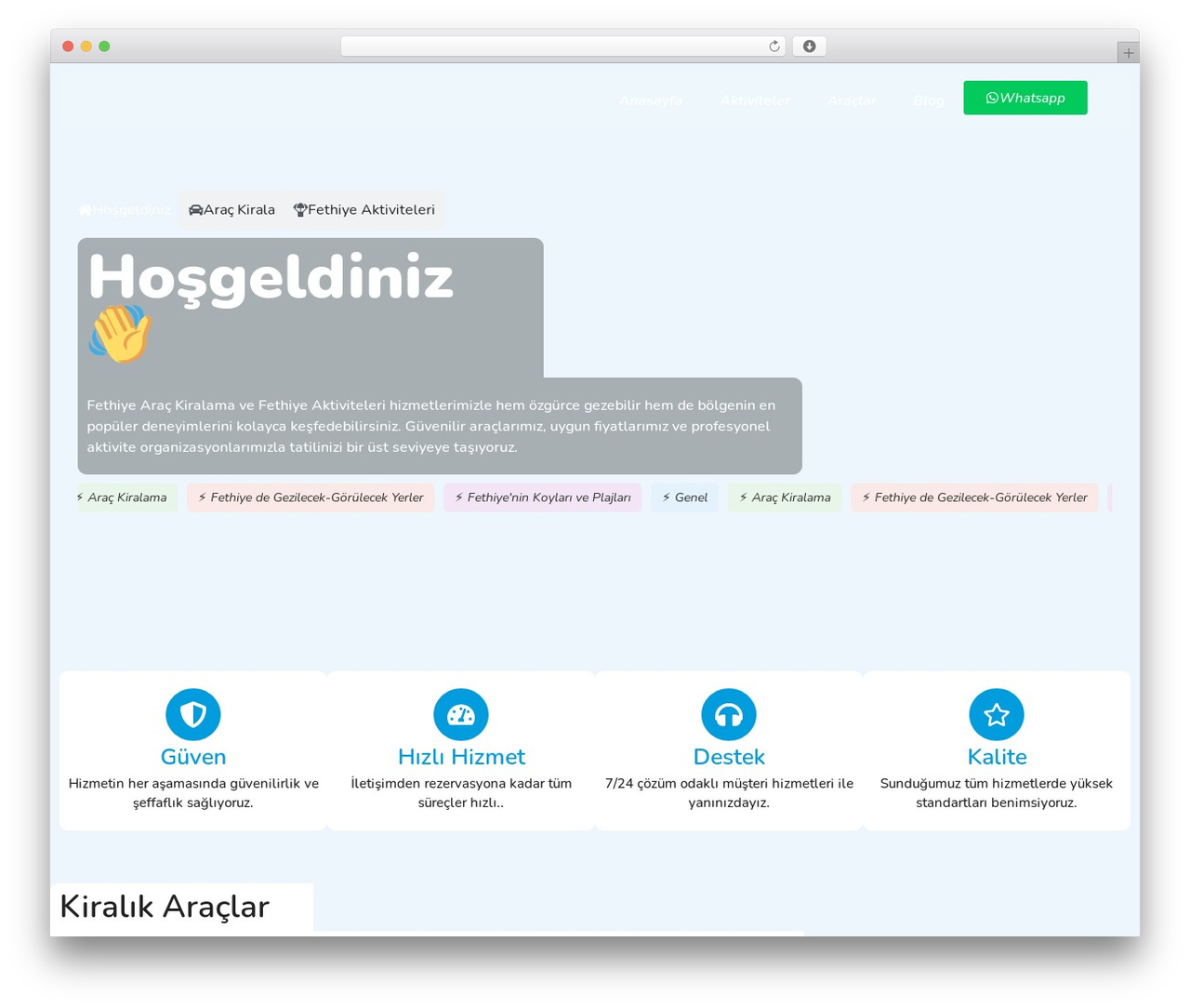Click the car icon on Araç Kirala

coord(196,210)
